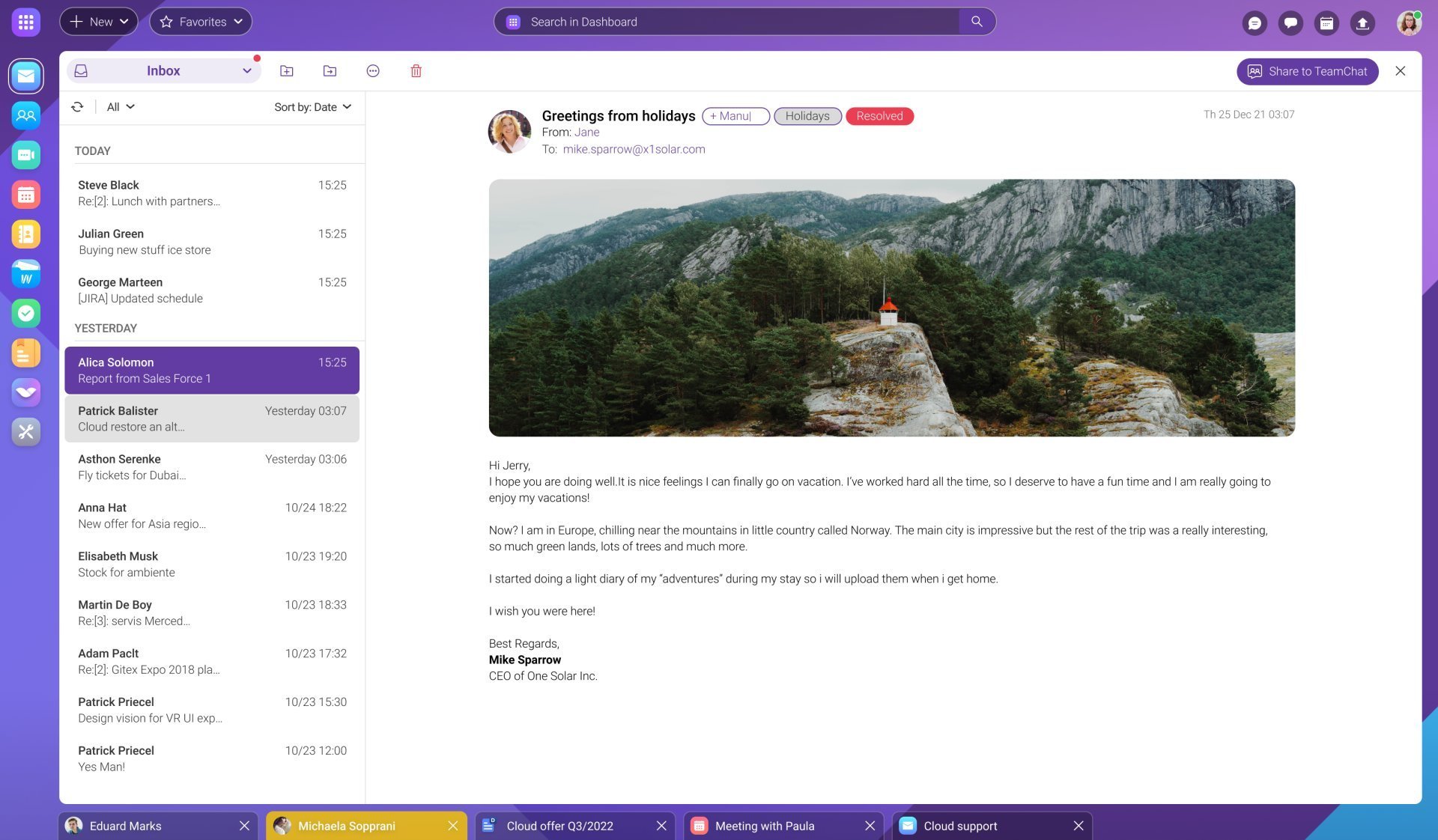Click the red Resolved tag
This screenshot has height=840, width=1438.
[x=879, y=116]
